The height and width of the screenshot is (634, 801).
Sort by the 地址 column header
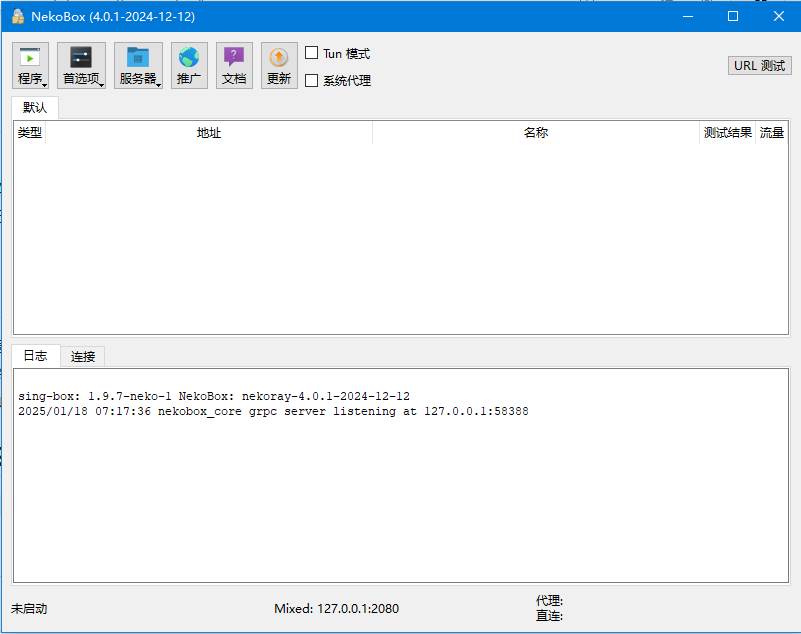pos(209,133)
